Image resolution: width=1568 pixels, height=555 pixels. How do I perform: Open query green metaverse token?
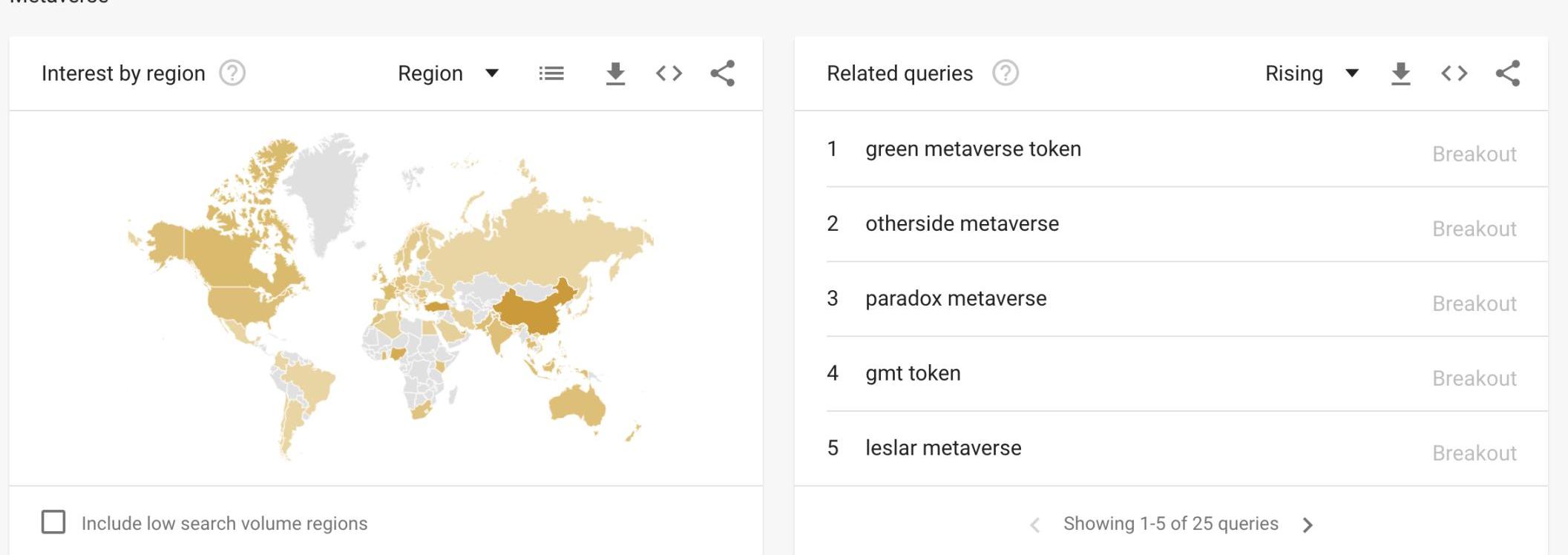click(x=973, y=149)
